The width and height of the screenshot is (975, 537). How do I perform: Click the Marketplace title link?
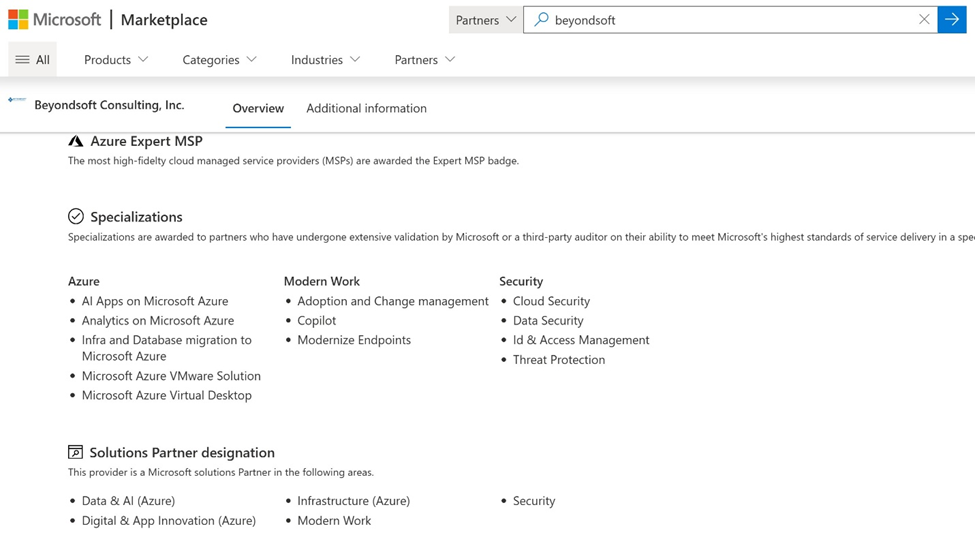point(164,20)
